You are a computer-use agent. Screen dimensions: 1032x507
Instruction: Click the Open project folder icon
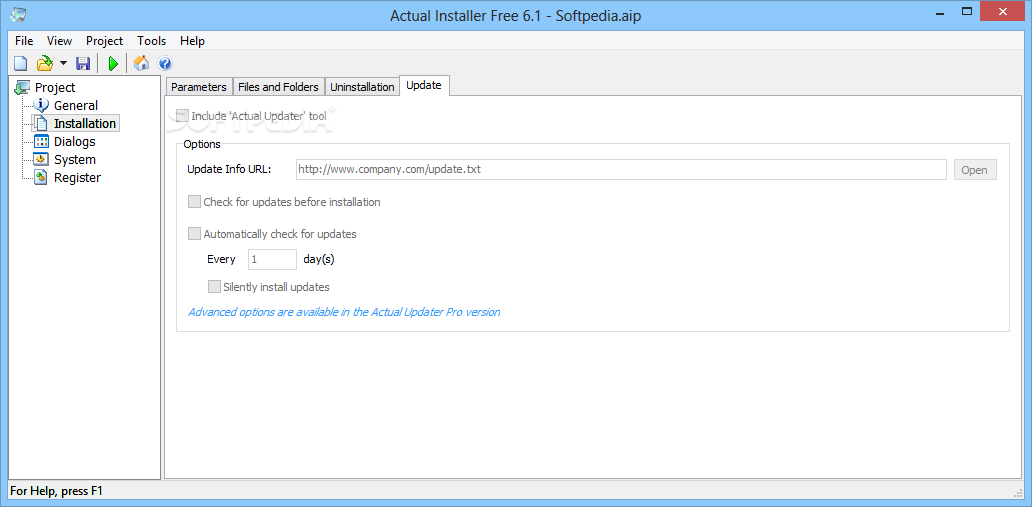tap(45, 63)
